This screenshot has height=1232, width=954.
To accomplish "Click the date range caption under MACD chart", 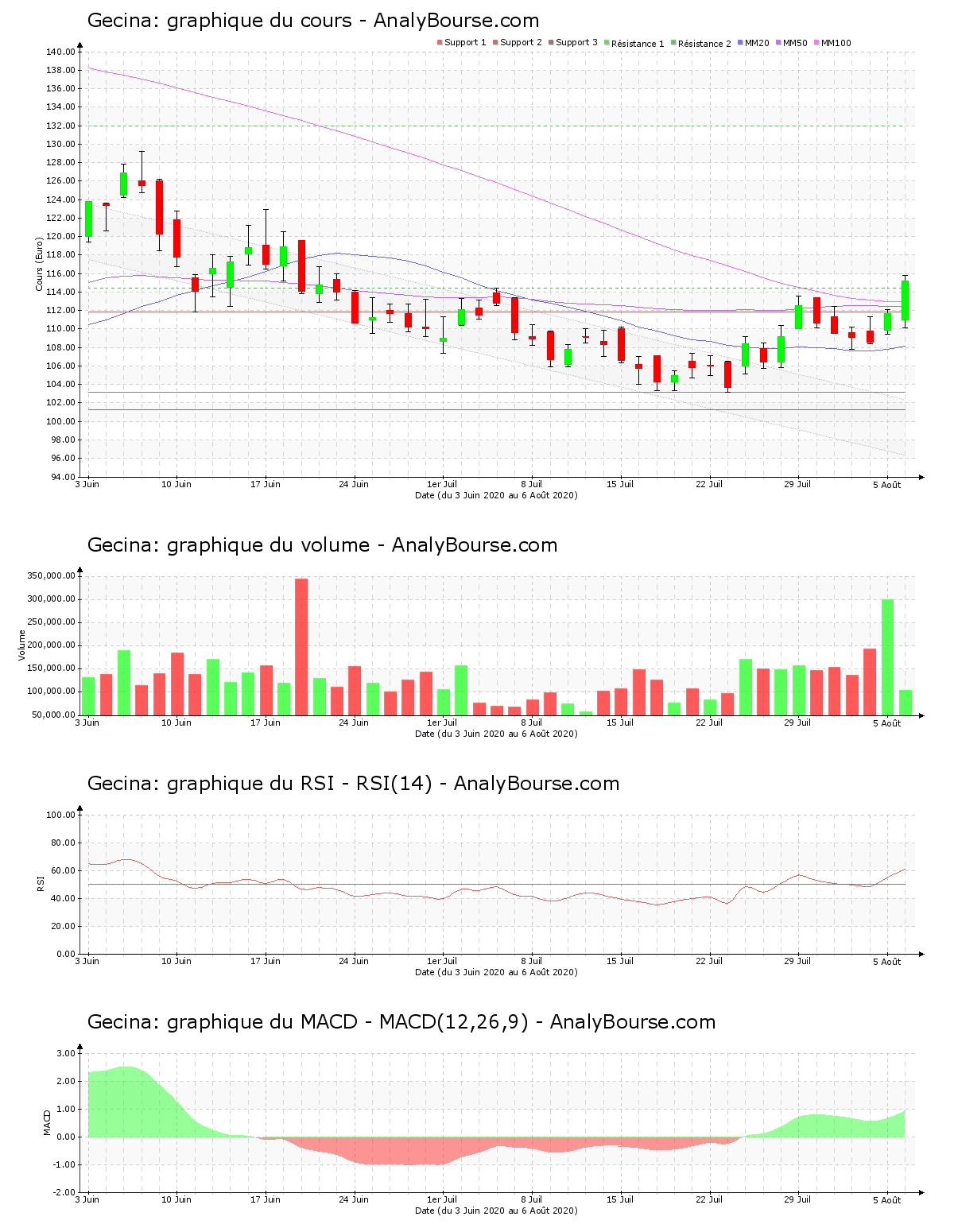I will tap(496, 1211).
